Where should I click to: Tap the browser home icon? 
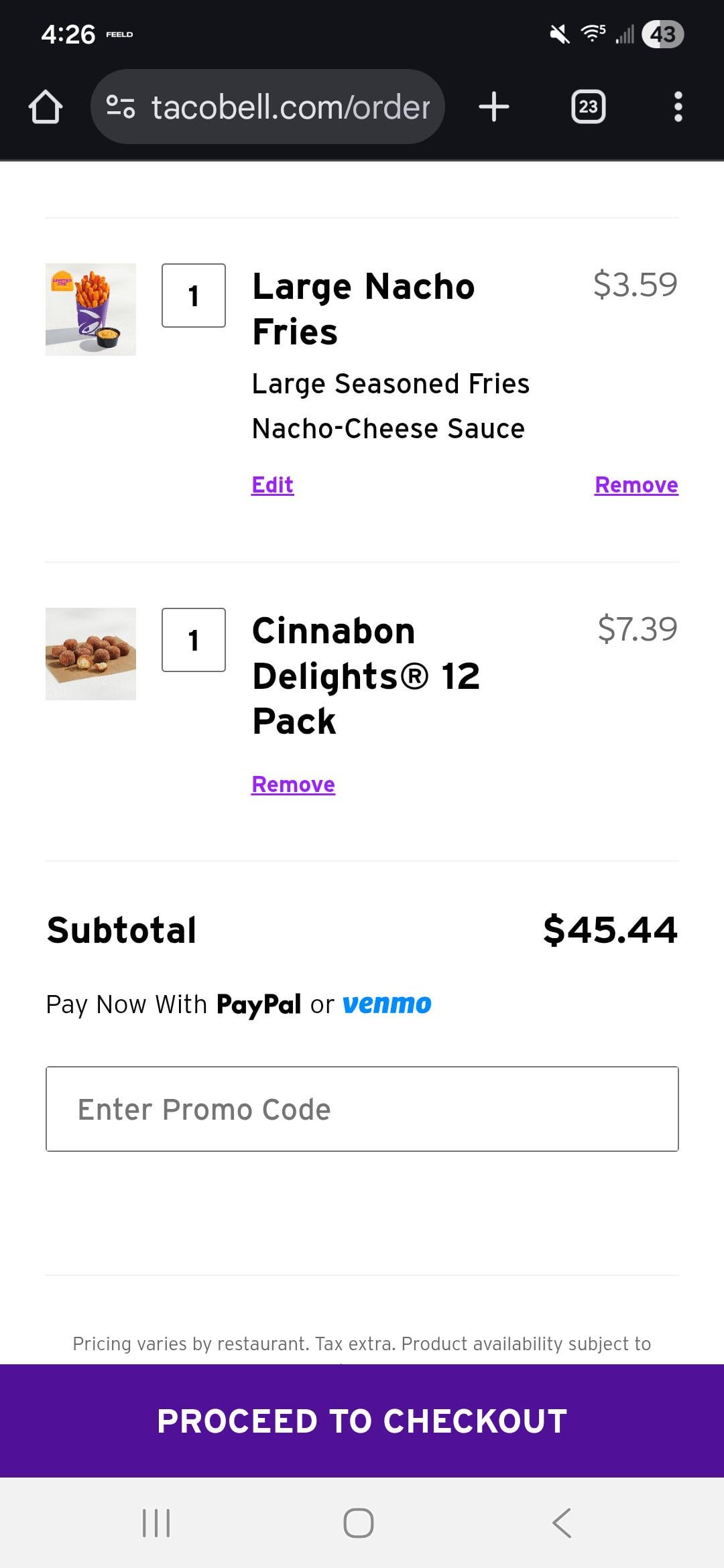point(46,107)
